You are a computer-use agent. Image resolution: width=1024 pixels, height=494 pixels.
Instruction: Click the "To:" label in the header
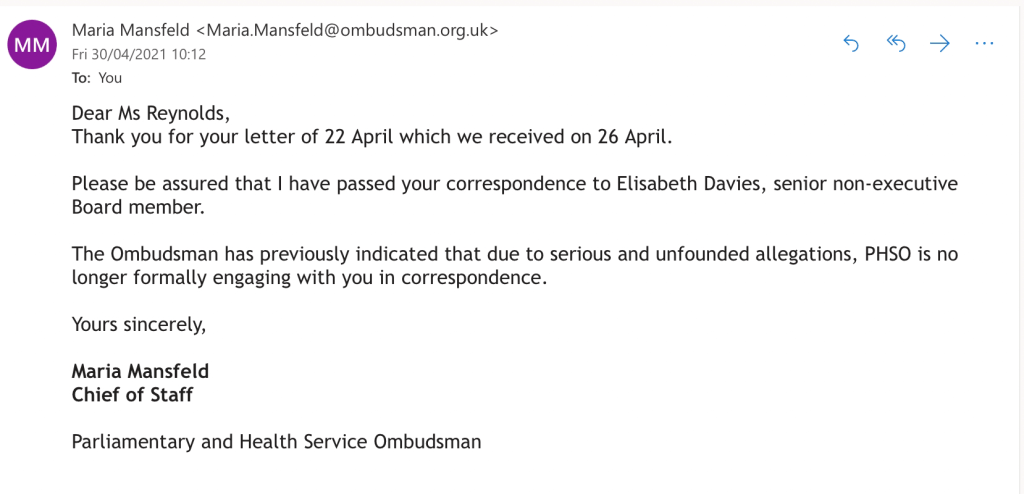point(80,77)
